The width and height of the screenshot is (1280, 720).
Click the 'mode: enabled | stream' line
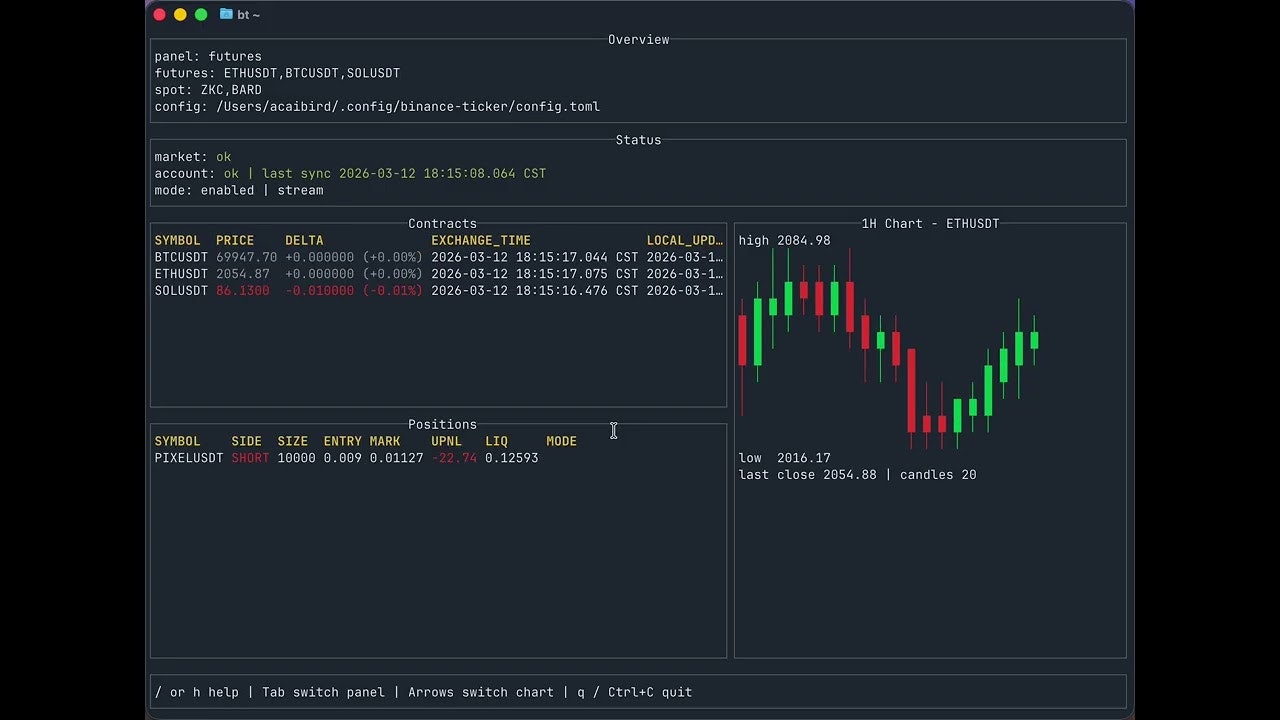(239, 190)
